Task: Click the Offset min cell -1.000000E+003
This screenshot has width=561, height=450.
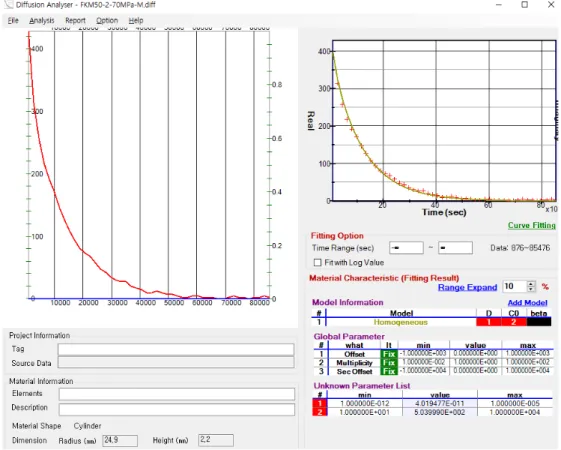Action: click(423, 353)
